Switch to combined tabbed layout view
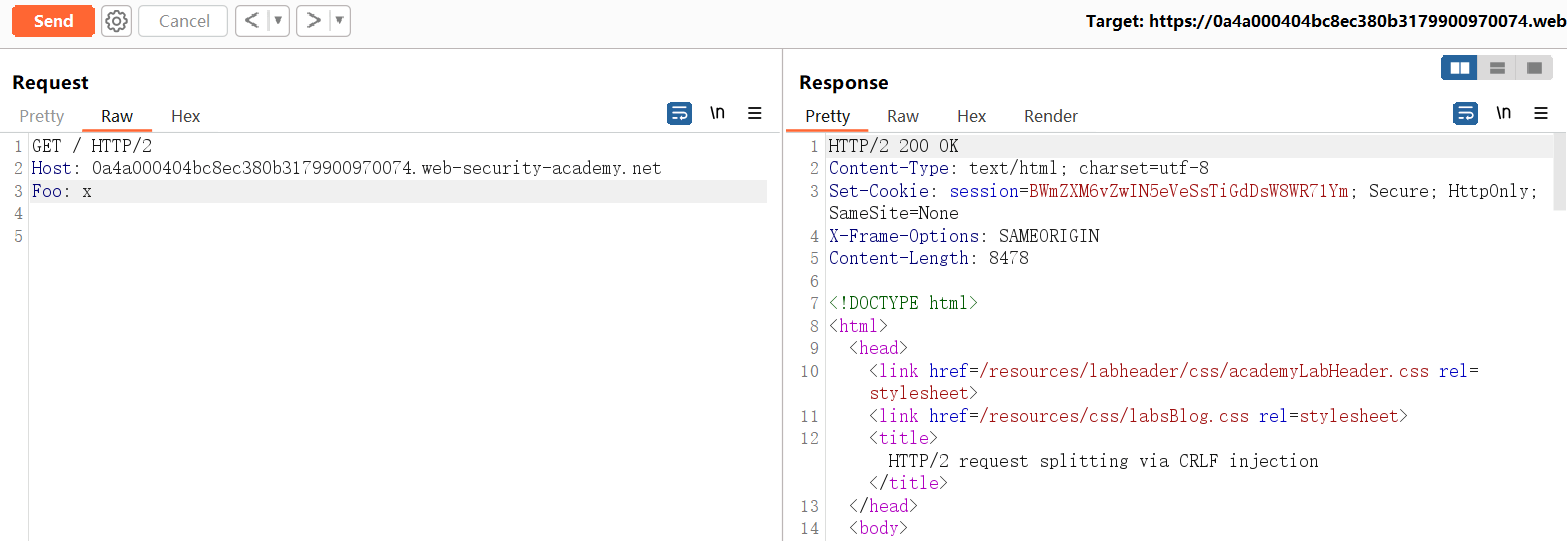The image size is (1567, 541). [1534, 68]
